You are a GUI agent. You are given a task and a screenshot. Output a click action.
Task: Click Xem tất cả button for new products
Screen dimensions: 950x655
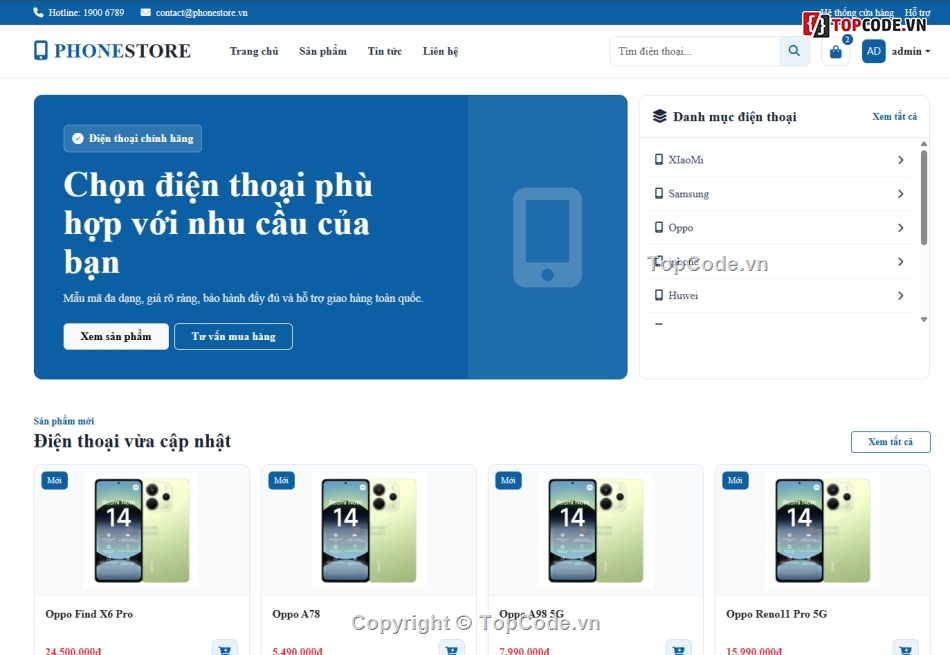pos(891,442)
